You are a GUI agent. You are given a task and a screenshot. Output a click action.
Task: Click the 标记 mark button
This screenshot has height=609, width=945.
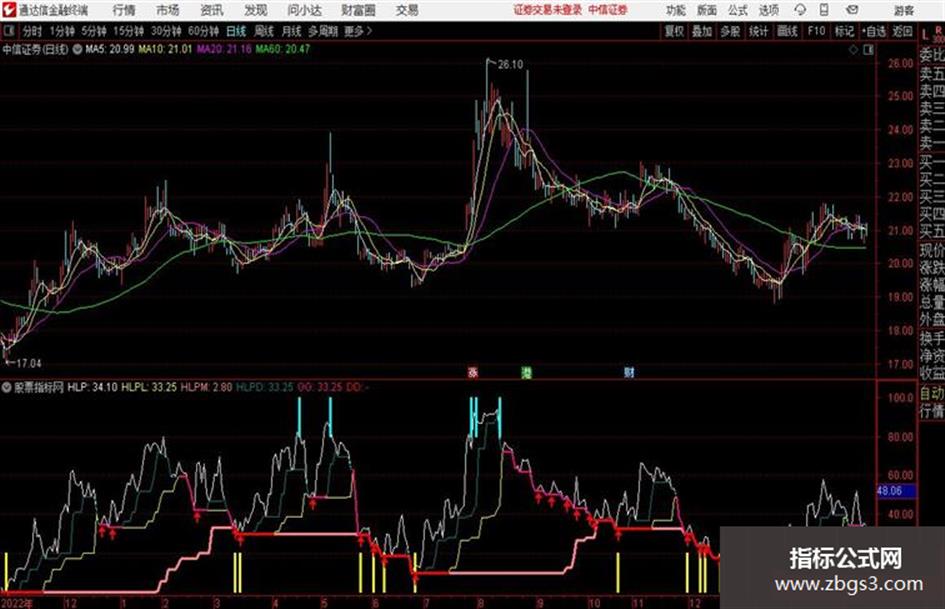[x=844, y=31]
